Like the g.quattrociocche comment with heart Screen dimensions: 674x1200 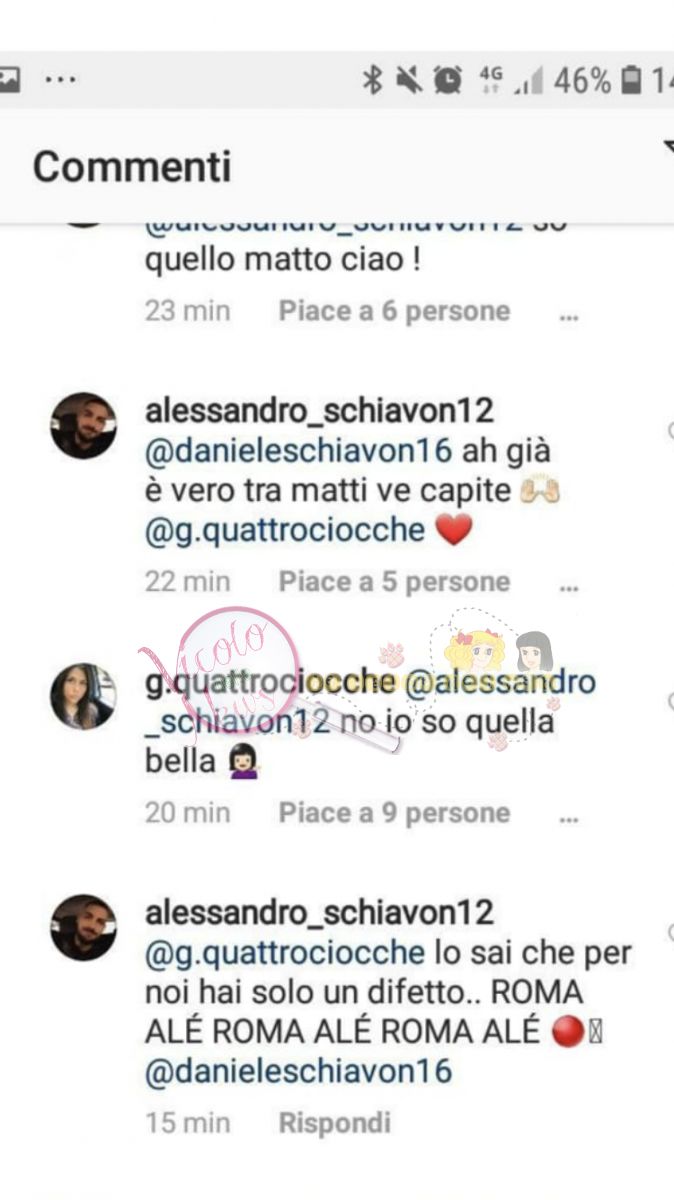pos(670,701)
